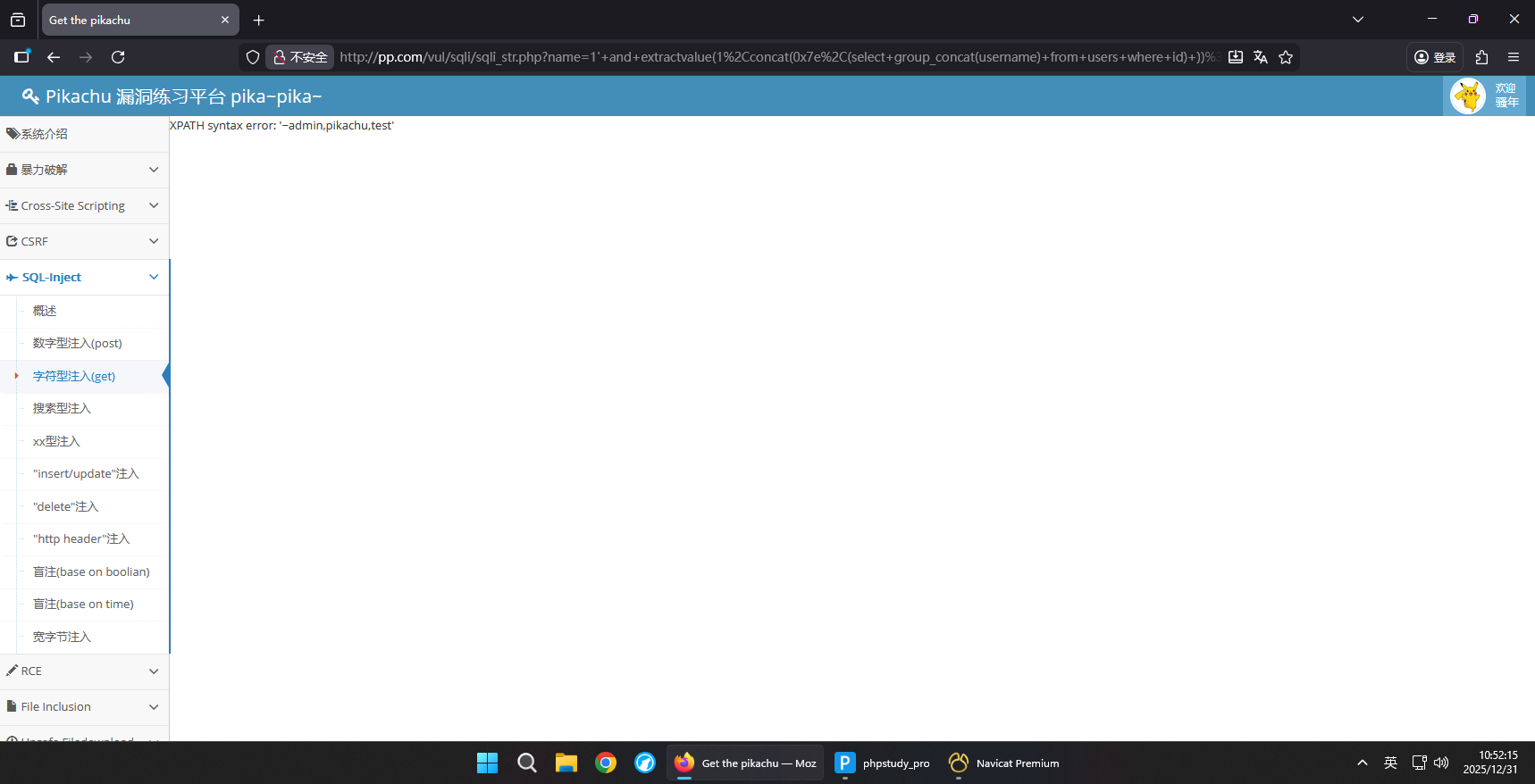This screenshot has width=1535, height=784.
Task: Click the 登录 account button
Action: coord(1435,57)
